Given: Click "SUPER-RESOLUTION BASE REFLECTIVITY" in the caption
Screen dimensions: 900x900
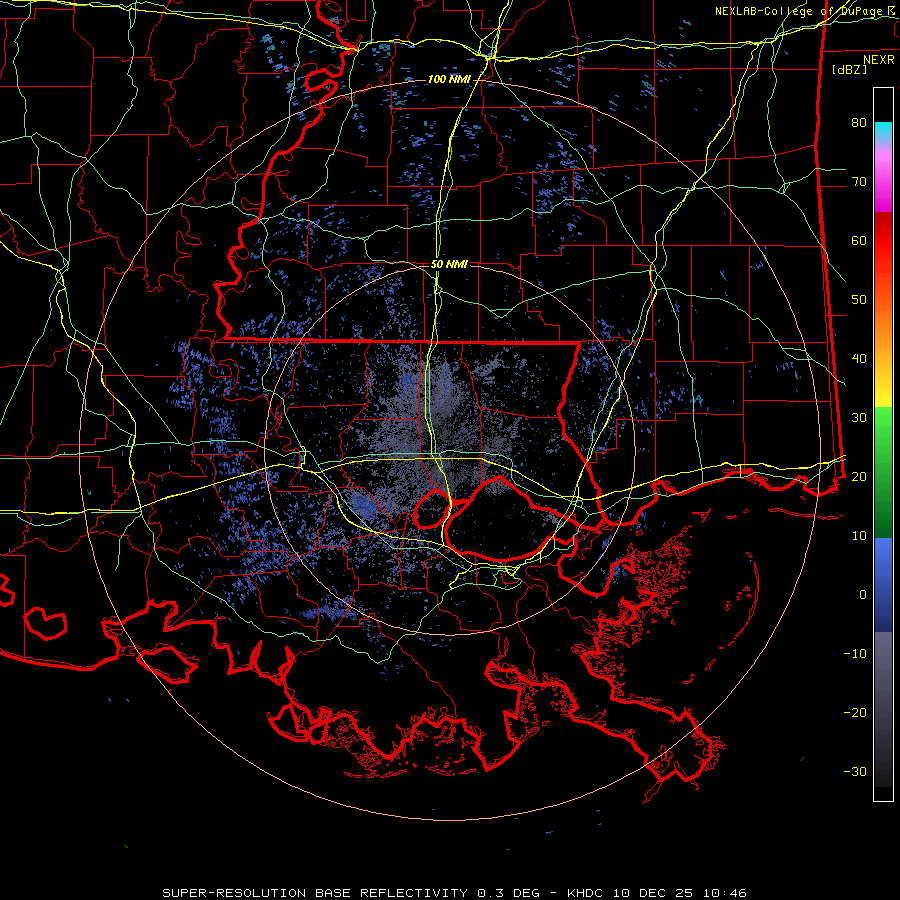Looking at the screenshot, I should pyautogui.click(x=315, y=893).
